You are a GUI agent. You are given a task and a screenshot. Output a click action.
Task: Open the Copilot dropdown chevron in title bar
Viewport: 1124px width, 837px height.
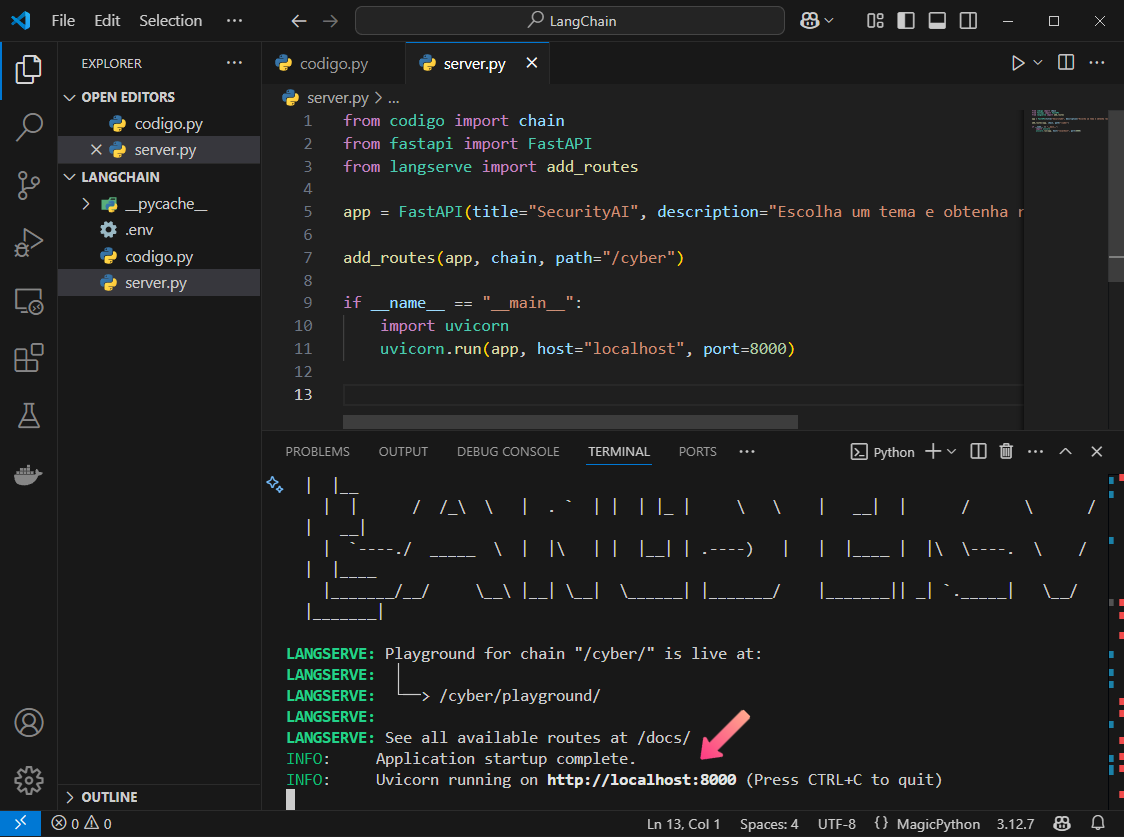pyautogui.click(x=829, y=21)
